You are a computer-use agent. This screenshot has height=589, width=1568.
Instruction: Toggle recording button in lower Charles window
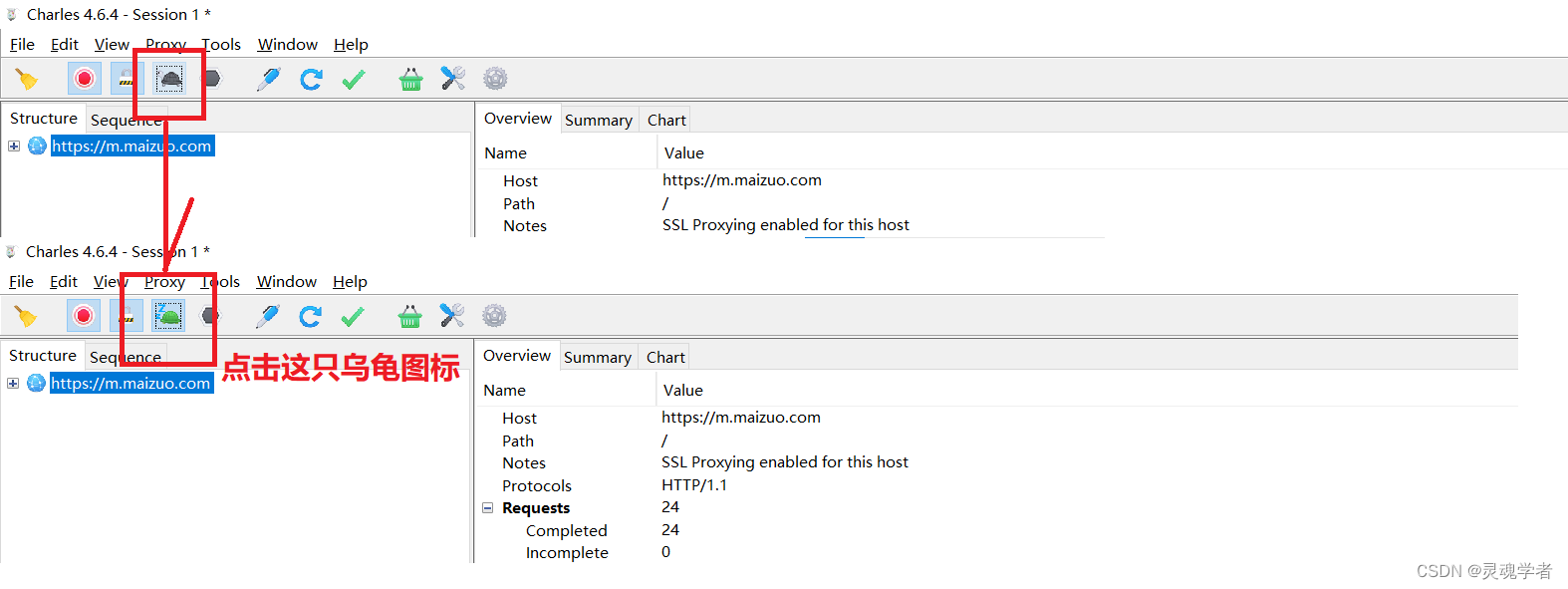[84, 316]
